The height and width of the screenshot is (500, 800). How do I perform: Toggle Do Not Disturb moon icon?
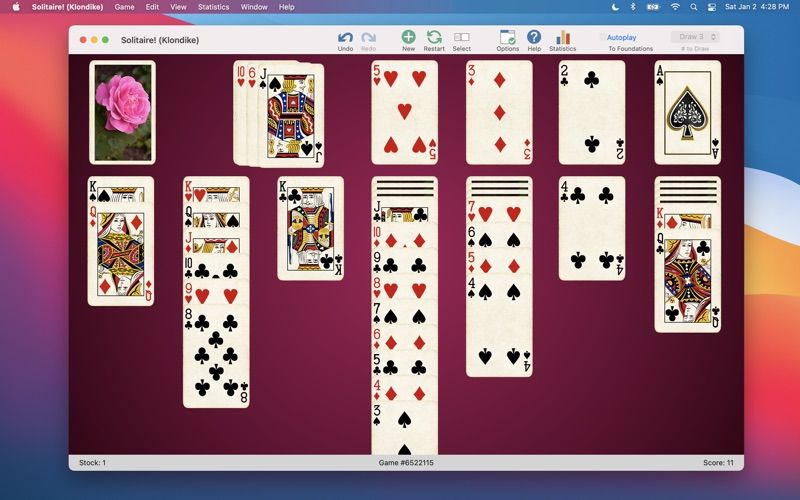[x=614, y=7]
